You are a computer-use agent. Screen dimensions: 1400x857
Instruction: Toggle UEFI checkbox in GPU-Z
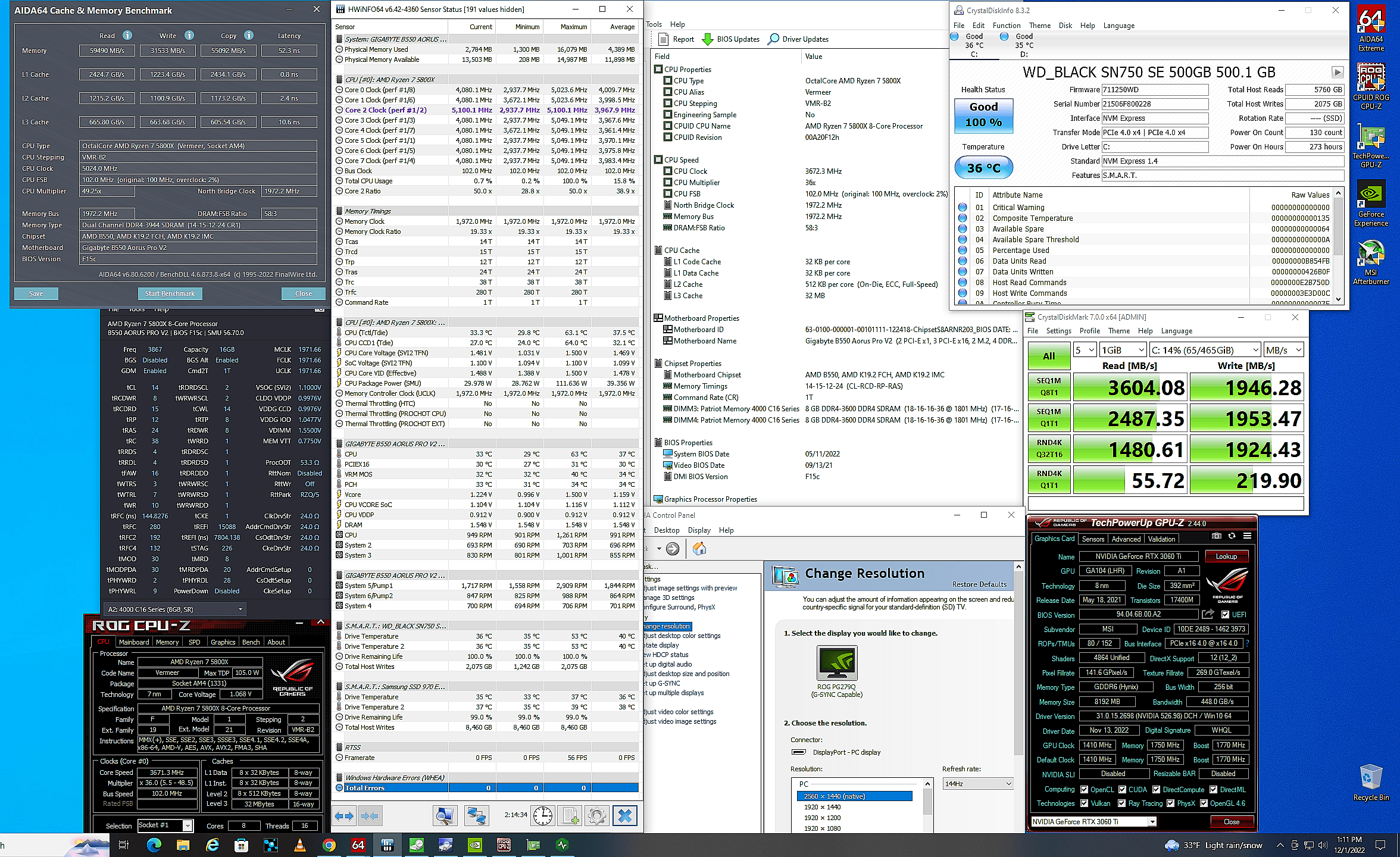point(1225,615)
